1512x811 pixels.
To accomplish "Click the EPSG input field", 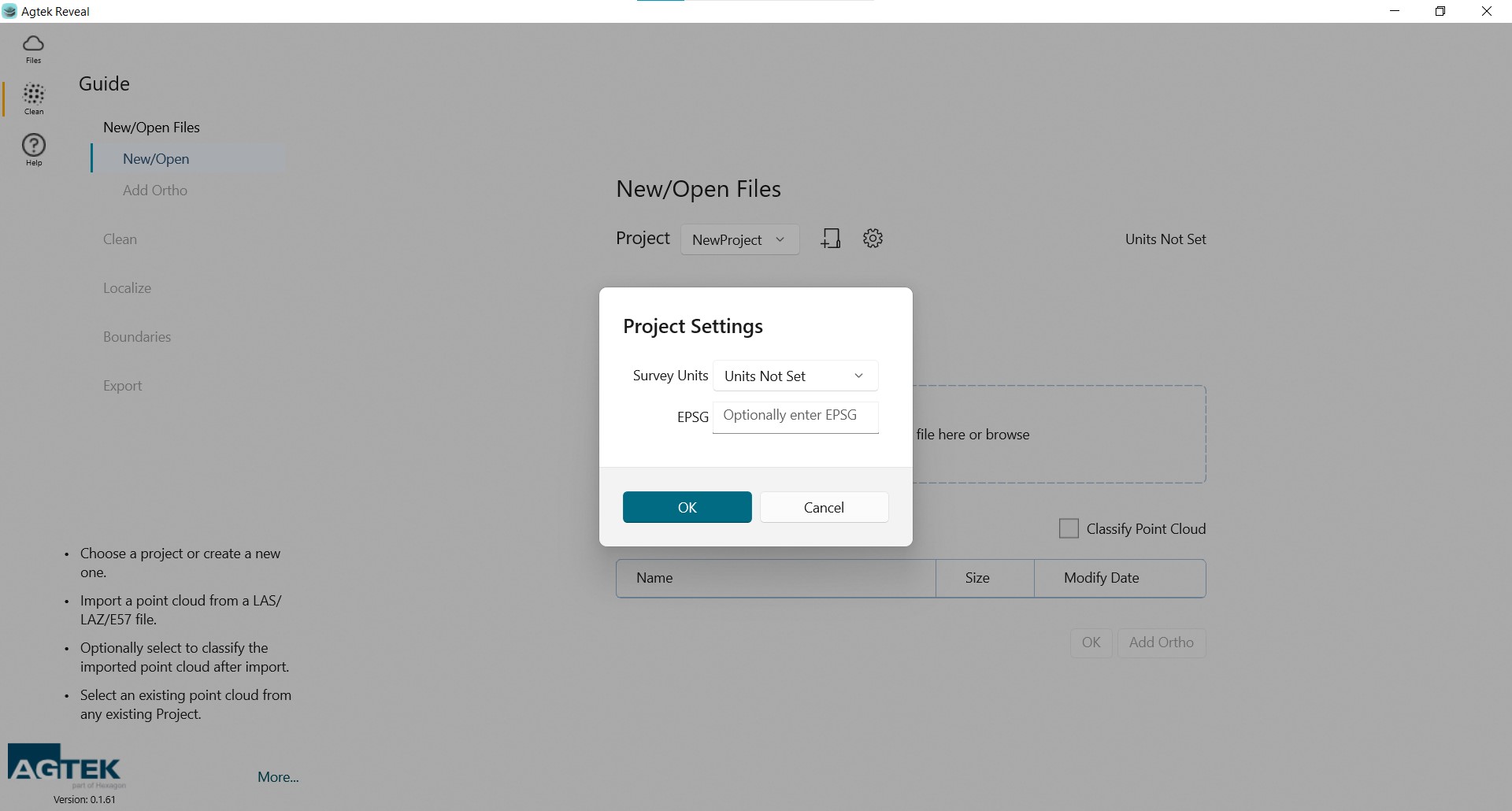I will click(x=795, y=417).
